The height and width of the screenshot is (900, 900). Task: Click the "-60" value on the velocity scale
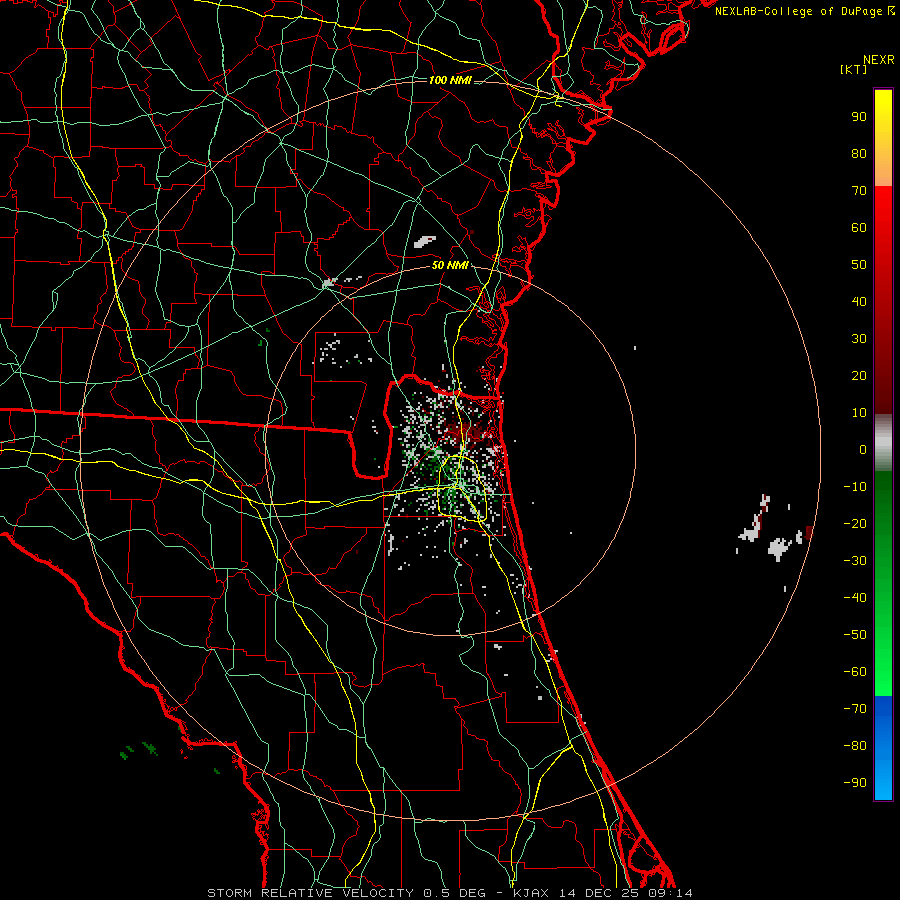(855, 672)
